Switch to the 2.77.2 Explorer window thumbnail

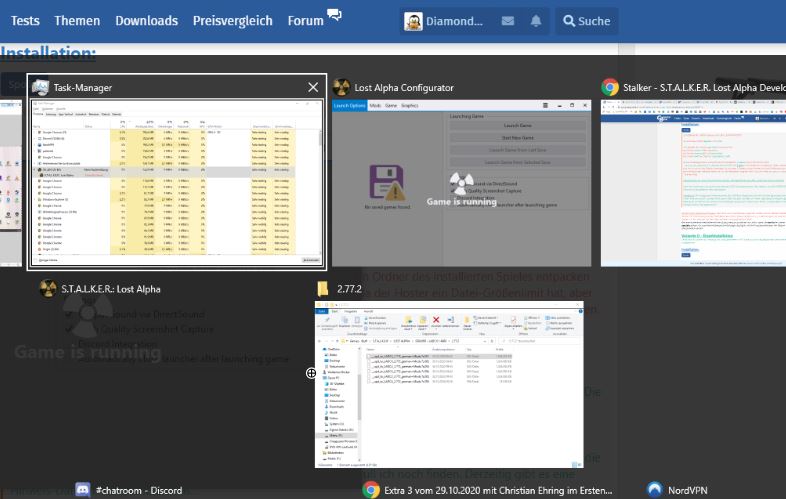point(449,385)
